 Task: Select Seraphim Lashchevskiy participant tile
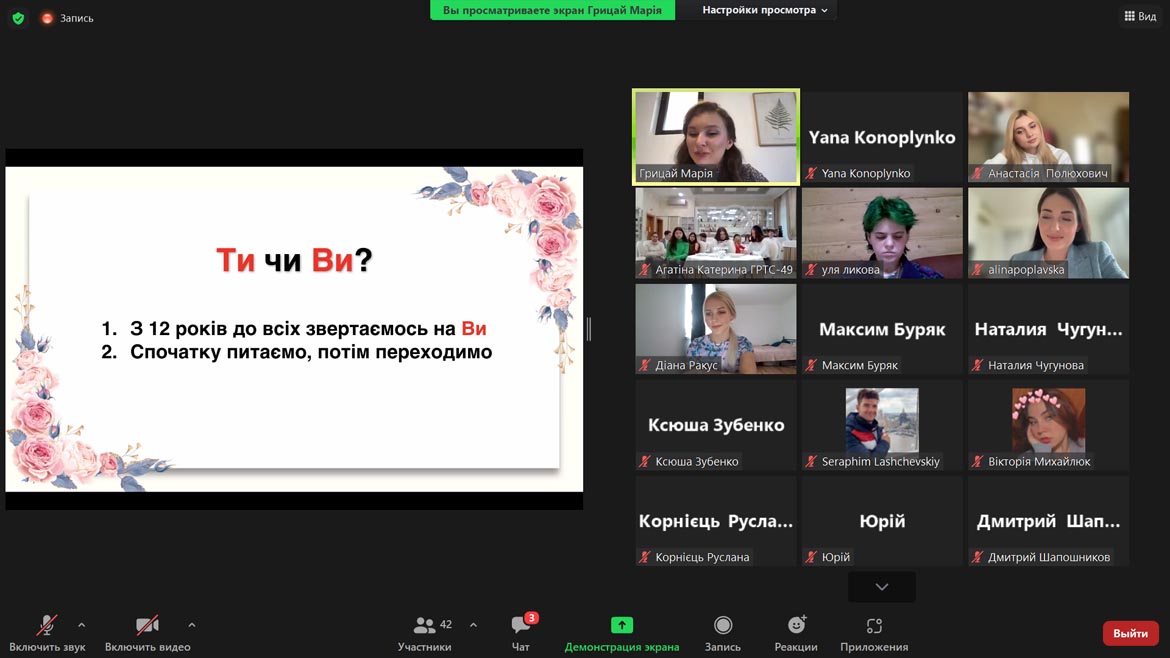click(882, 425)
